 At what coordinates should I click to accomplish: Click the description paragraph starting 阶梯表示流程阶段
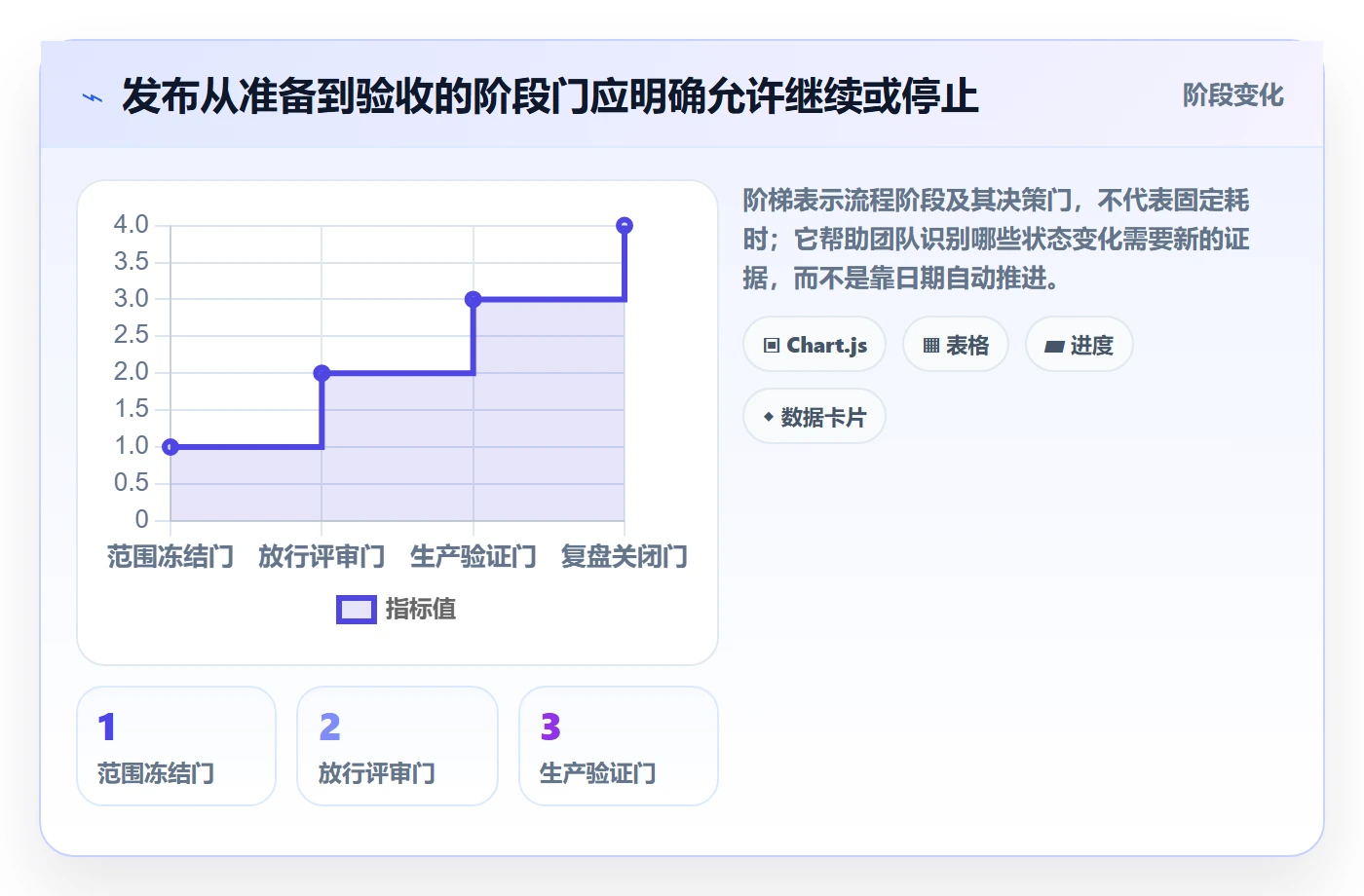tap(996, 240)
